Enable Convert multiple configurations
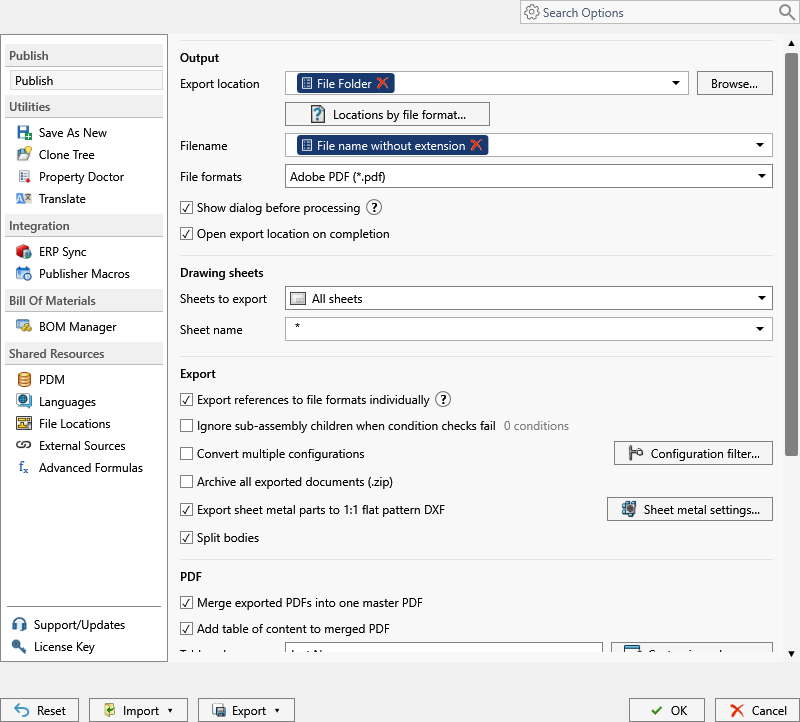This screenshot has height=722, width=800. click(x=186, y=454)
